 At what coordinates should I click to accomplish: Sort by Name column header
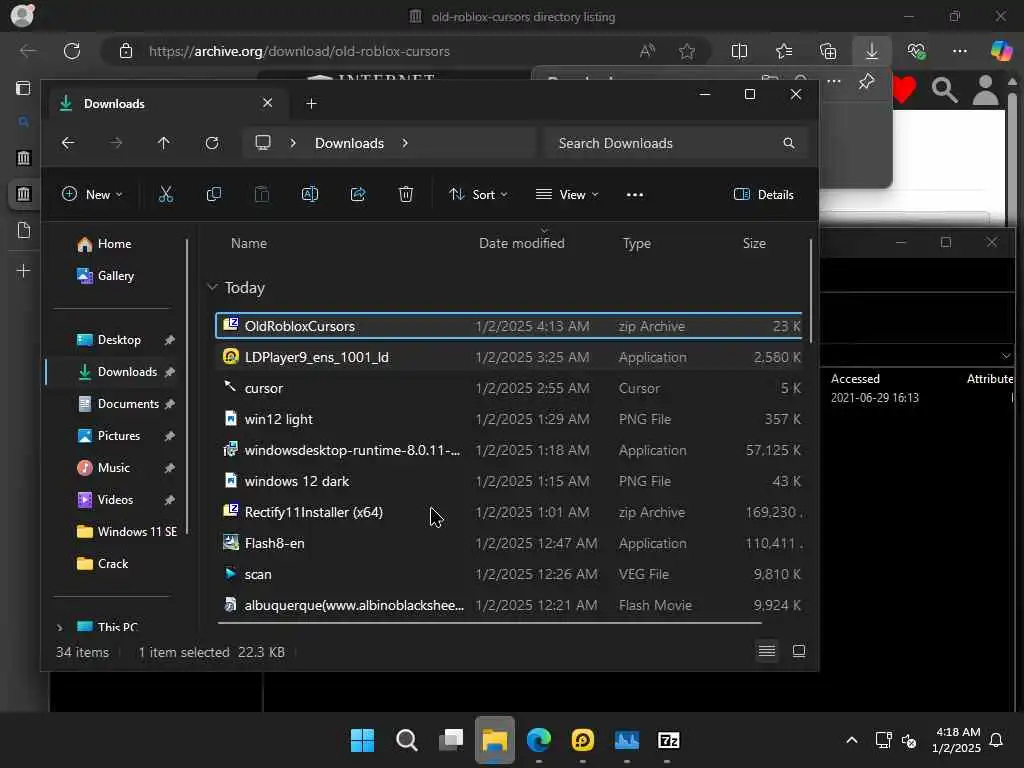(x=249, y=243)
